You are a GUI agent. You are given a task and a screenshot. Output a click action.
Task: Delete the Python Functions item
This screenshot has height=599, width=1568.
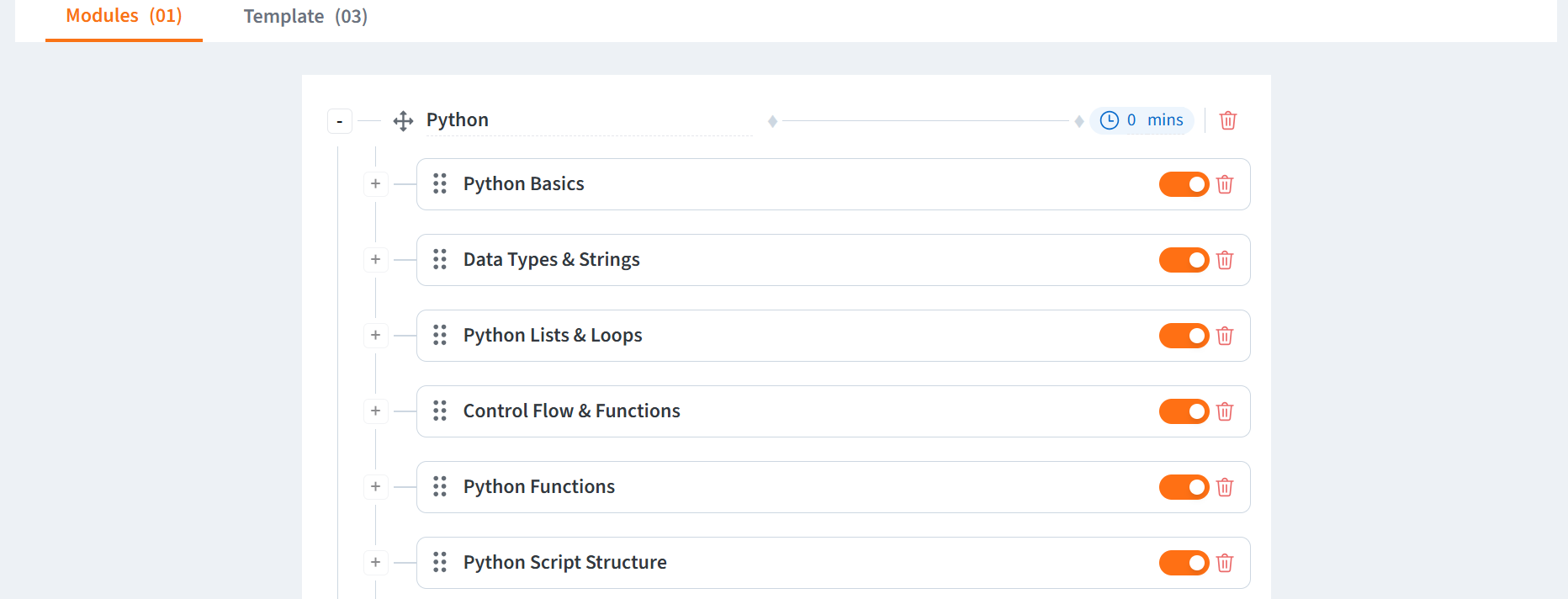[1225, 487]
